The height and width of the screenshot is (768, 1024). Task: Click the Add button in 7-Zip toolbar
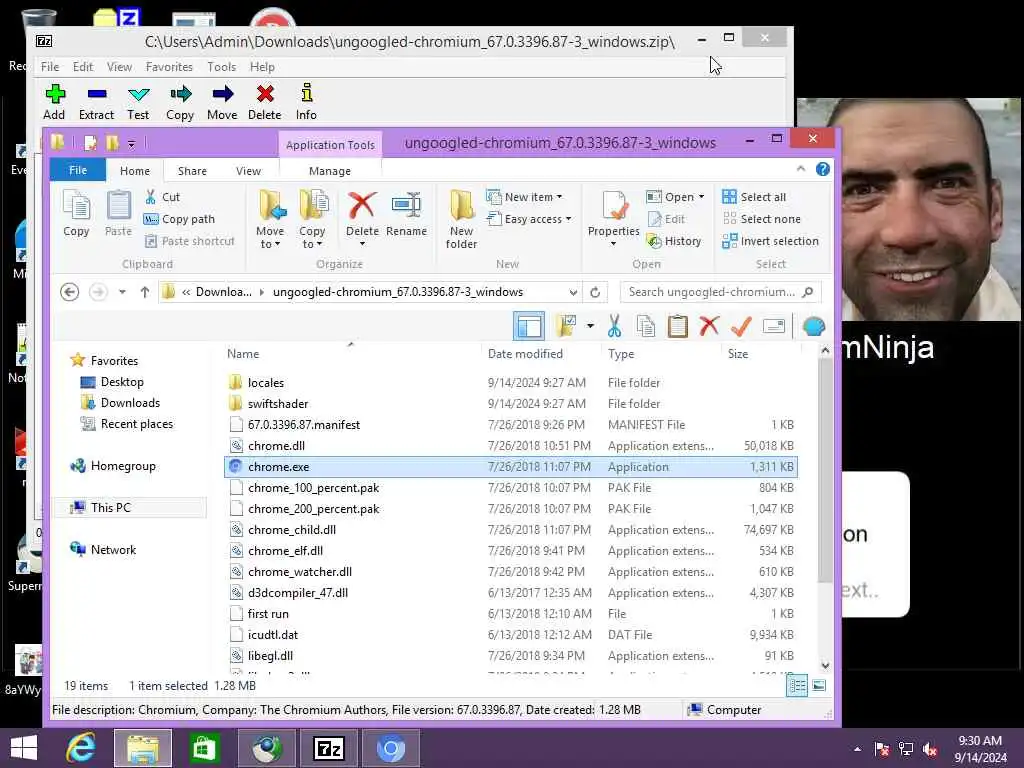[54, 102]
